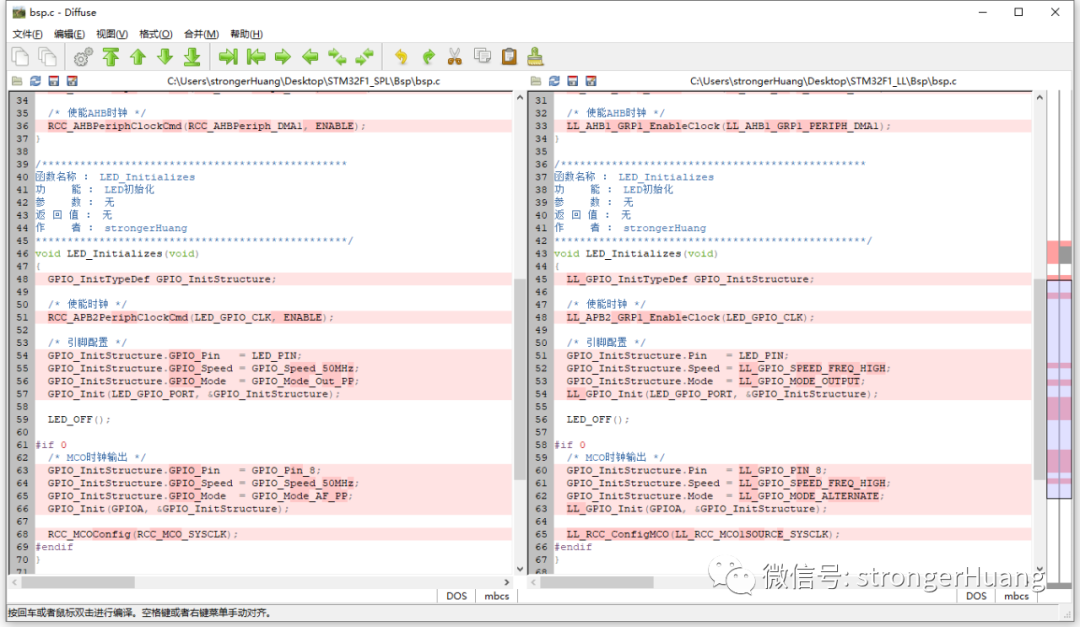Open the 合并(M) menu
The image size is (1080, 627).
click(x=201, y=34)
